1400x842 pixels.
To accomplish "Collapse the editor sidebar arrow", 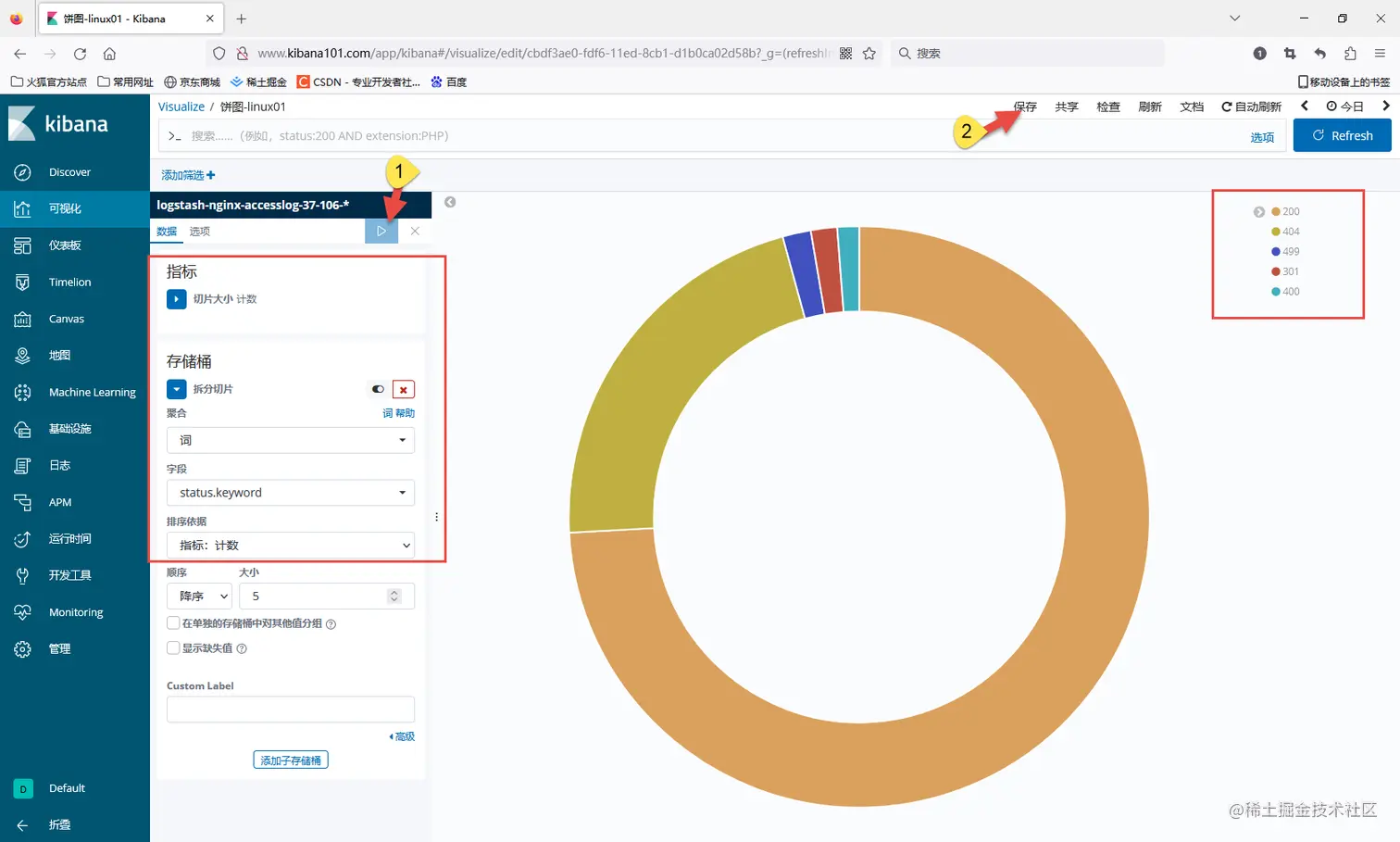I will [x=450, y=202].
